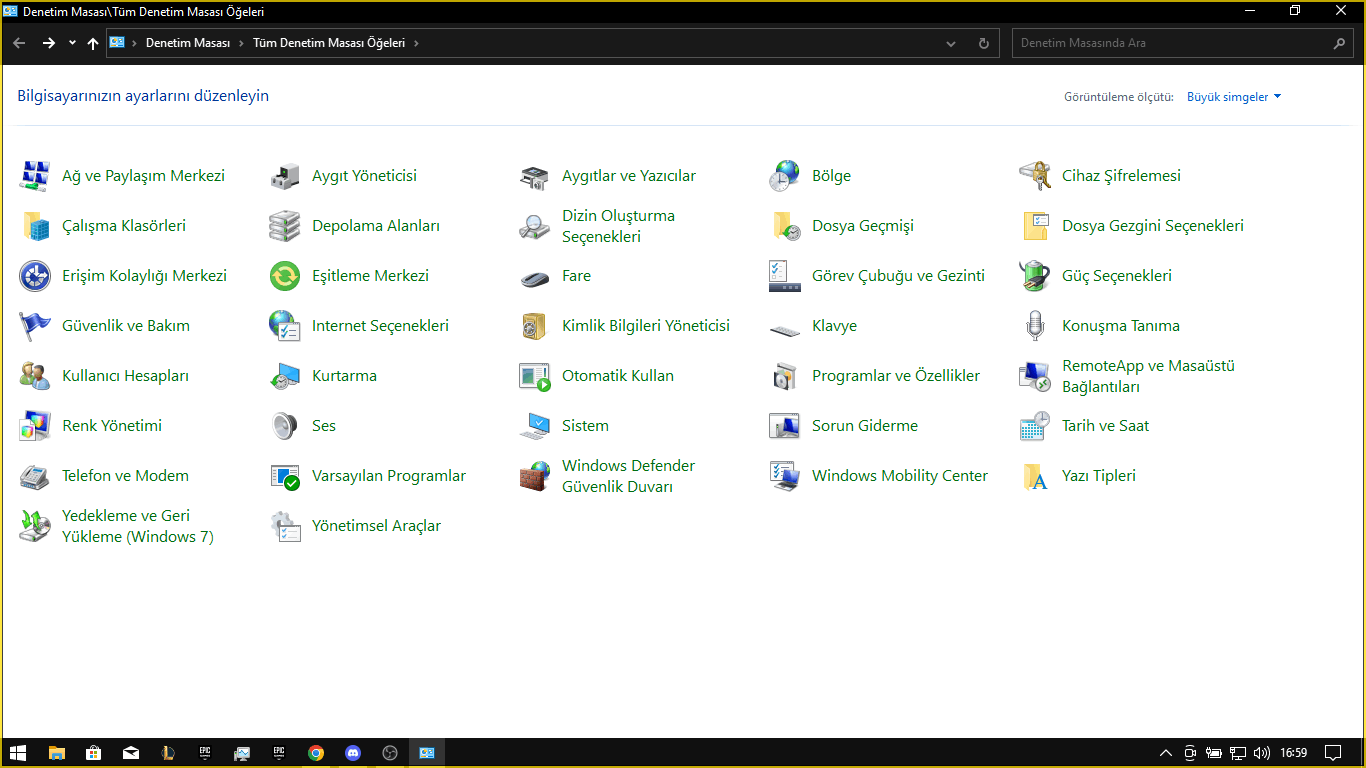Viewport: 1366px width, 768px height.
Task: Open Yönetimsel Araçlar link
Action: [376, 526]
